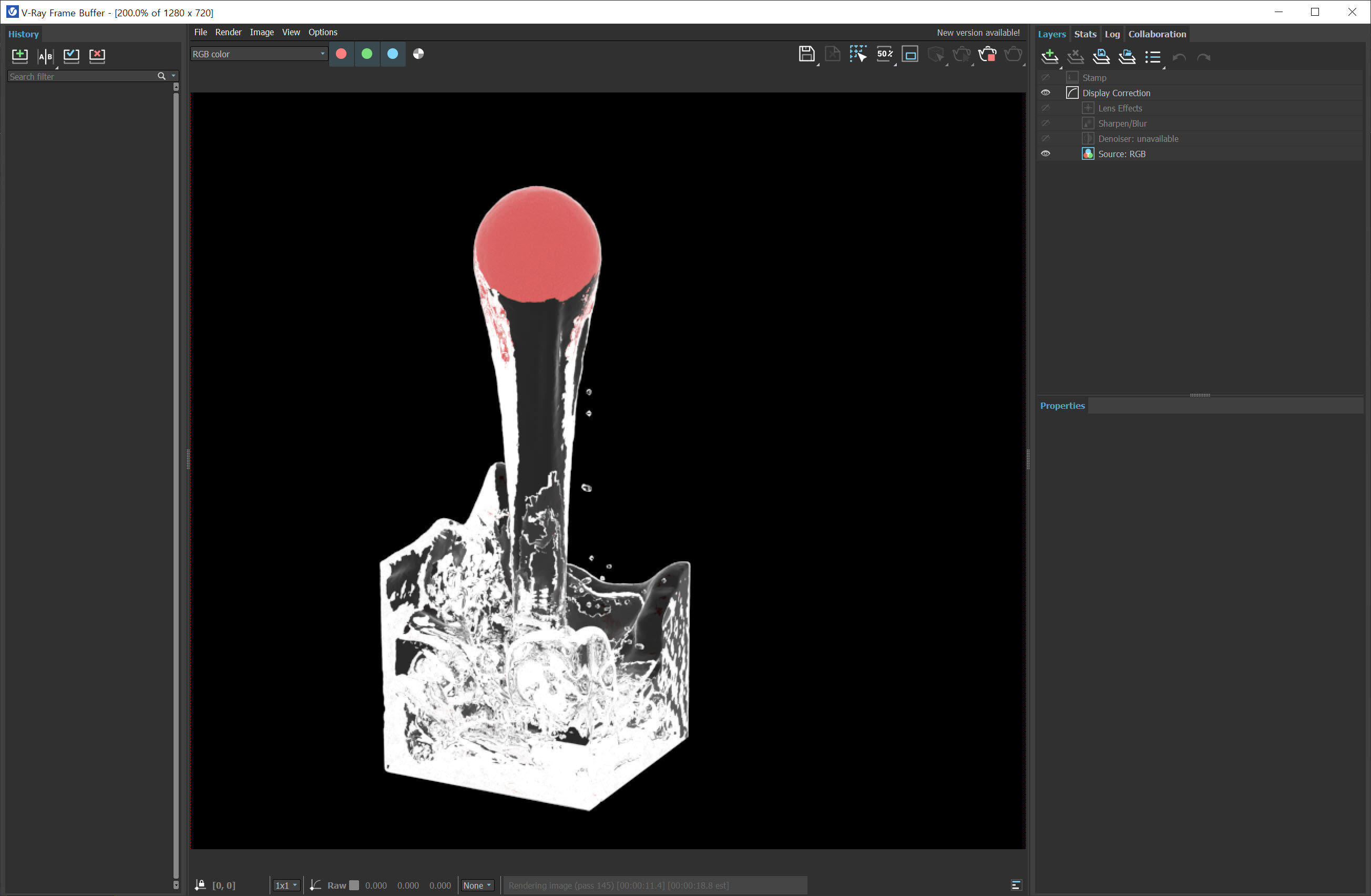1371x896 pixels.
Task: Switch to the Stats tab
Action: click(1084, 34)
